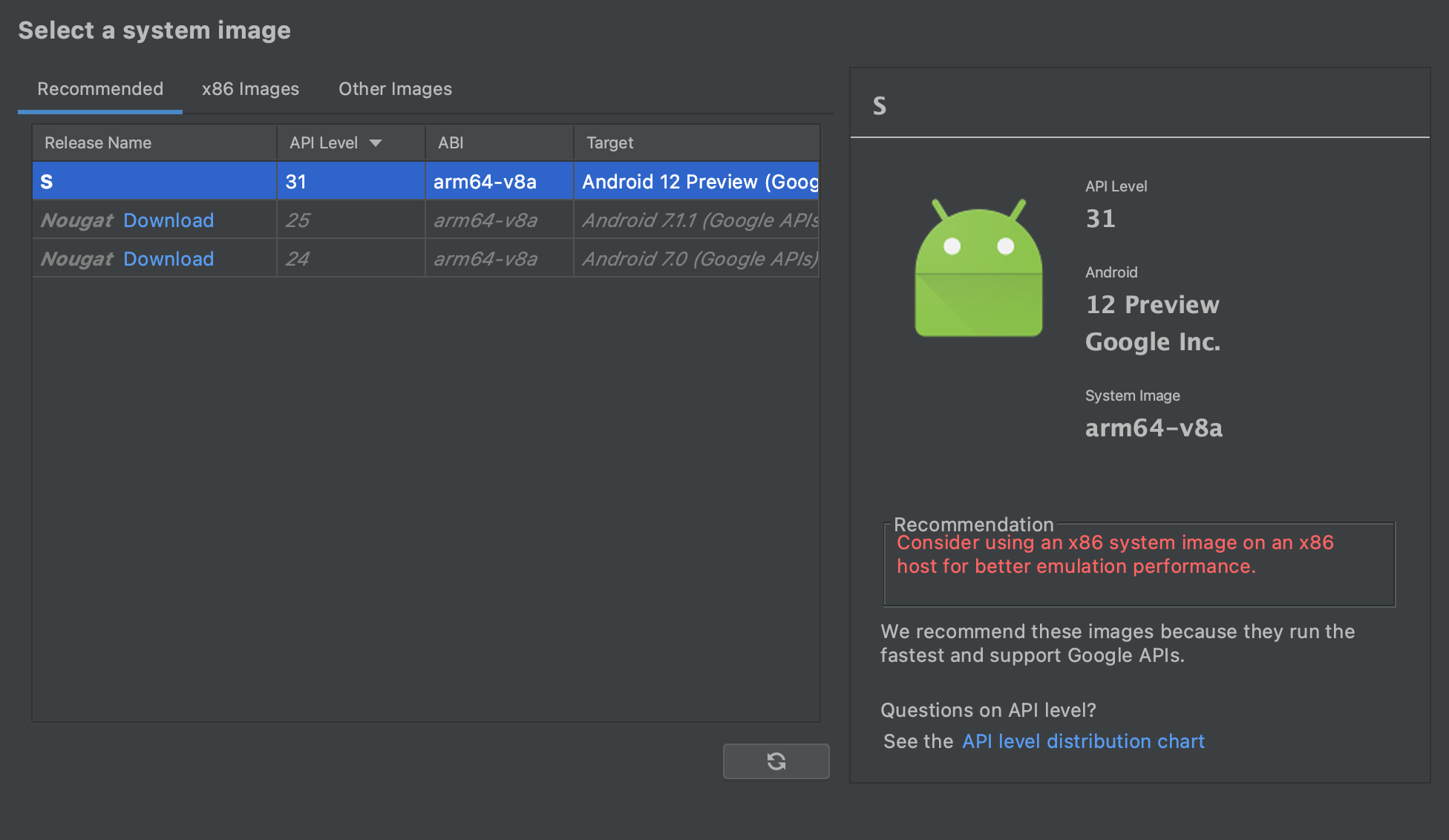Image resolution: width=1449 pixels, height=840 pixels.
Task: Select the Nougat name in the API 25 row
Action: (77, 220)
